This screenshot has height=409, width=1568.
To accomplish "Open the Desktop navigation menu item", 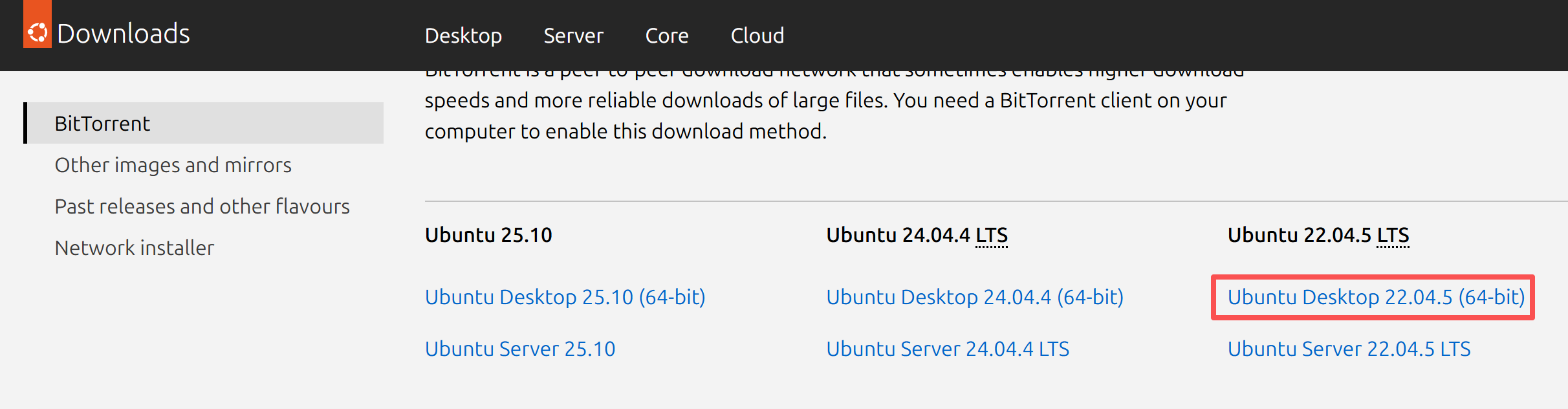I will tap(463, 36).
